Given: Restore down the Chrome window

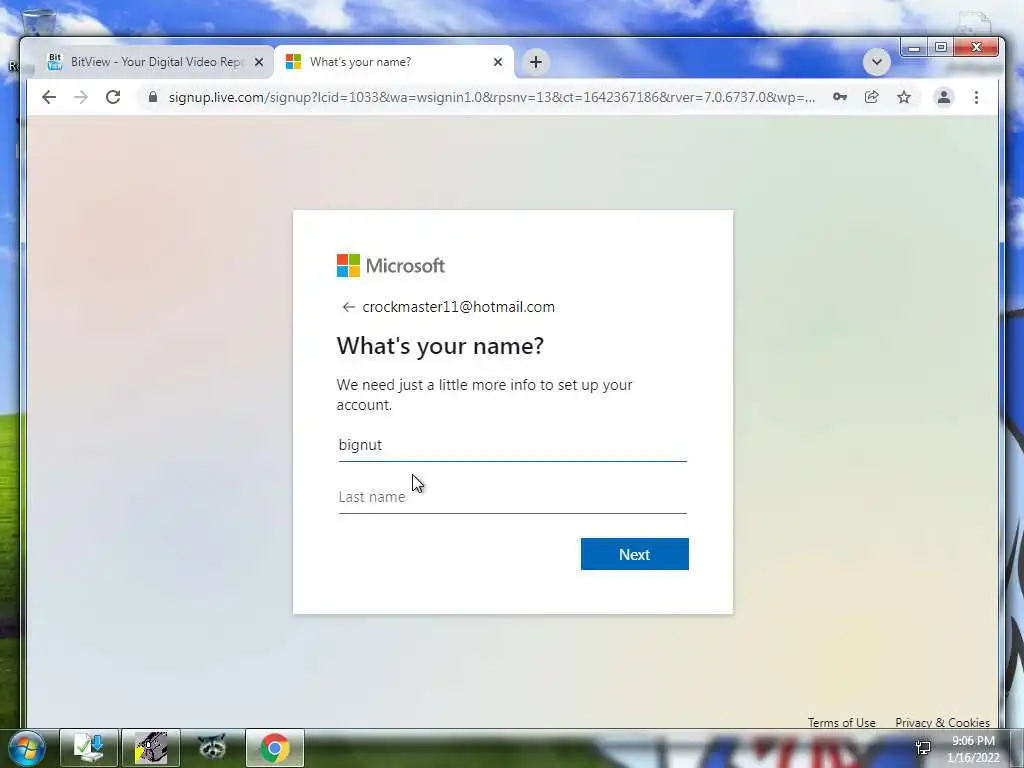Looking at the screenshot, I should tap(940, 48).
